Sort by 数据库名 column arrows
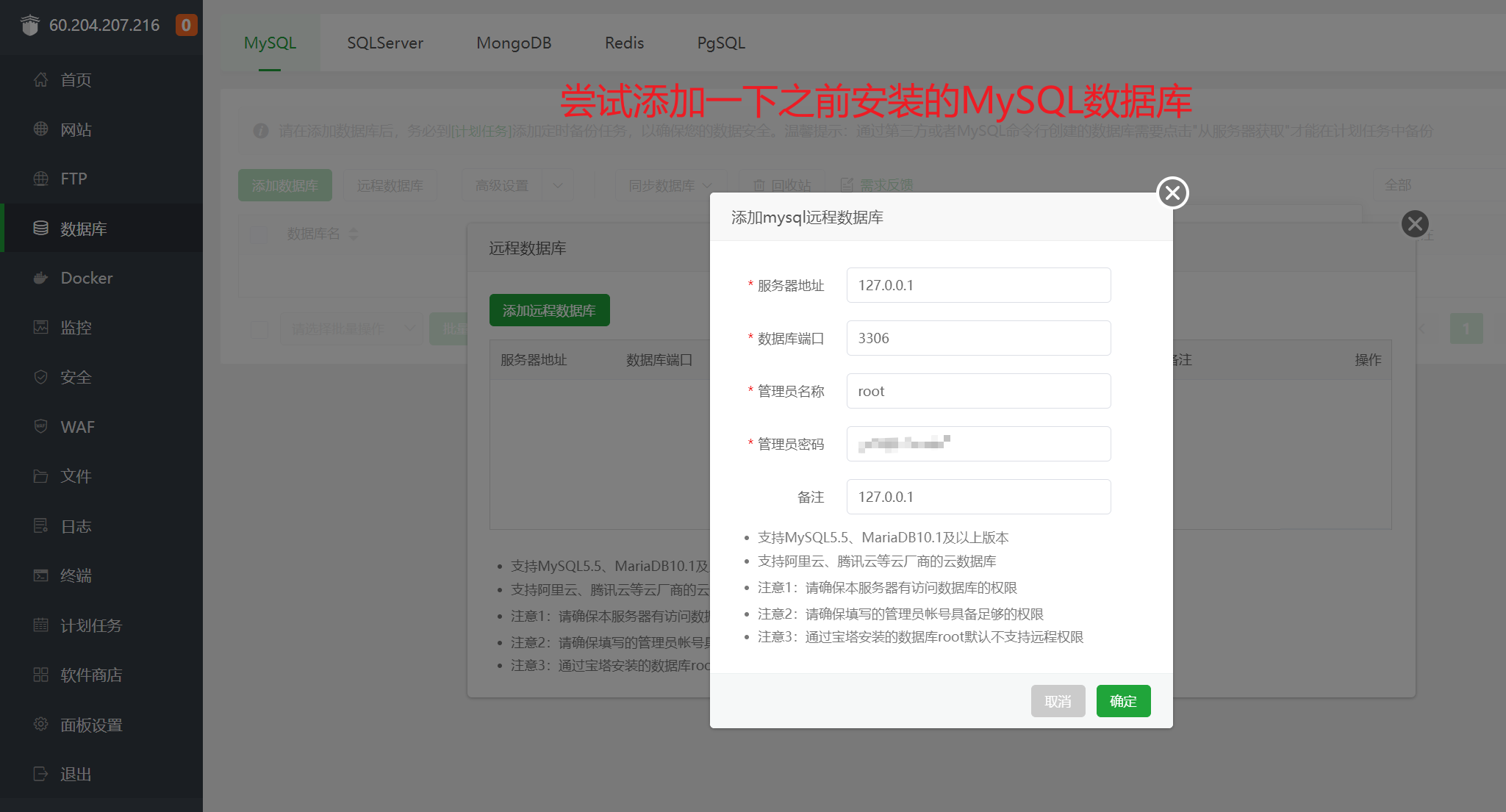 354,234
